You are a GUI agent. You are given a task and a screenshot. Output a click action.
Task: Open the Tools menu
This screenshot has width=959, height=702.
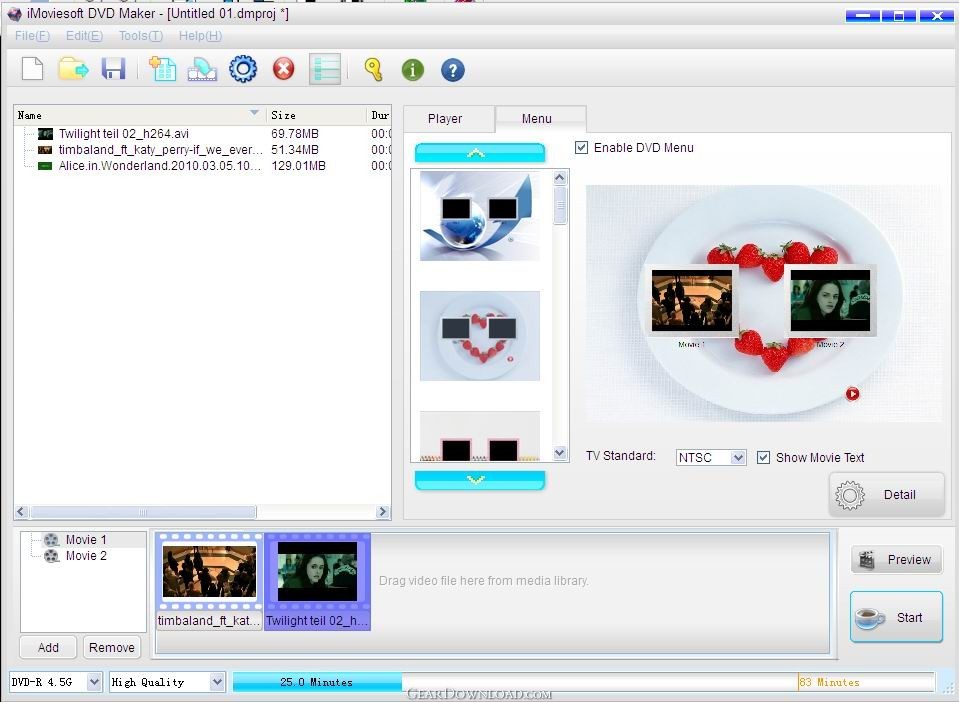[x=141, y=35]
